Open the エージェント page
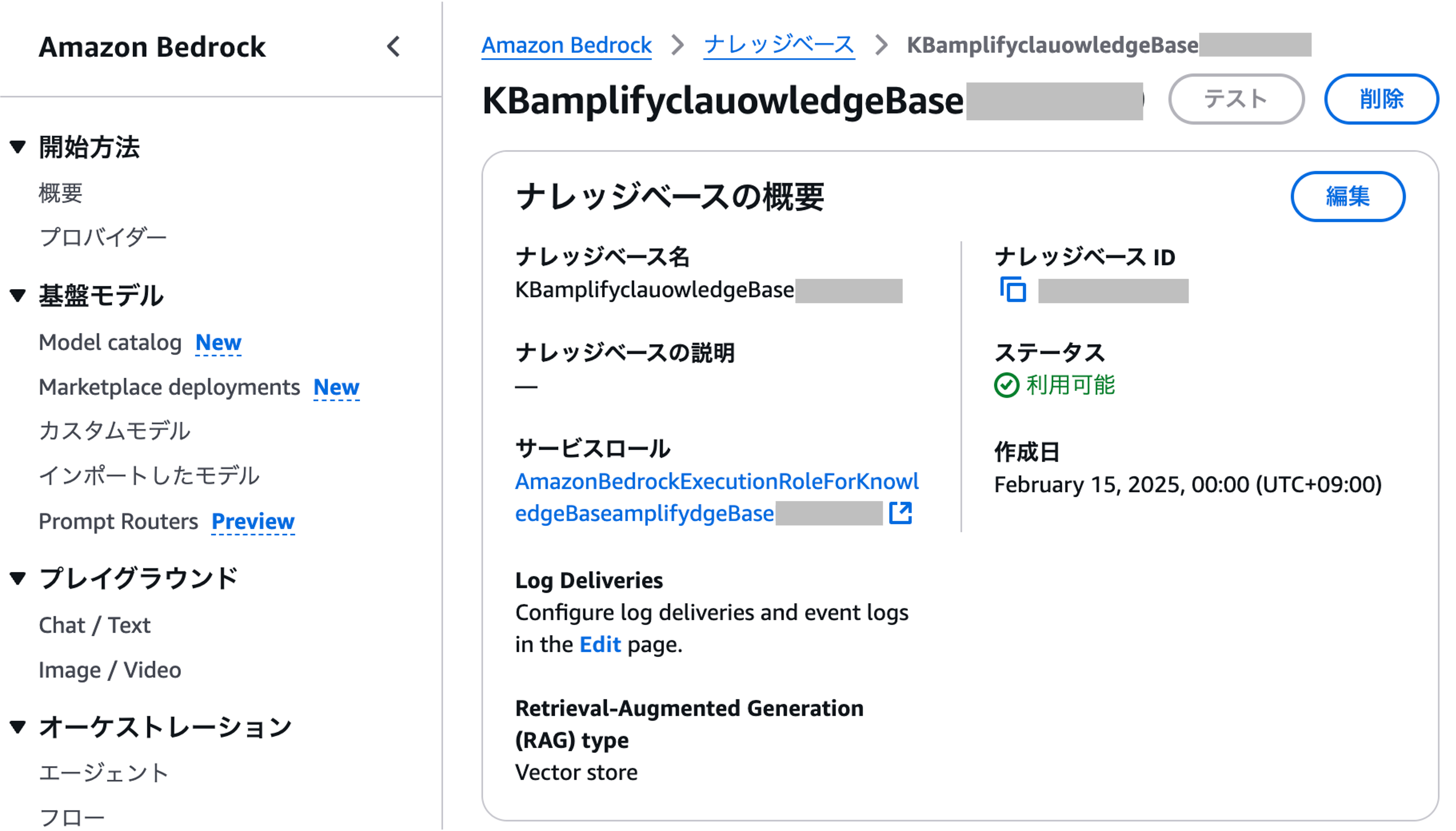This screenshot has height=831, width=1456. click(x=103, y=771)
